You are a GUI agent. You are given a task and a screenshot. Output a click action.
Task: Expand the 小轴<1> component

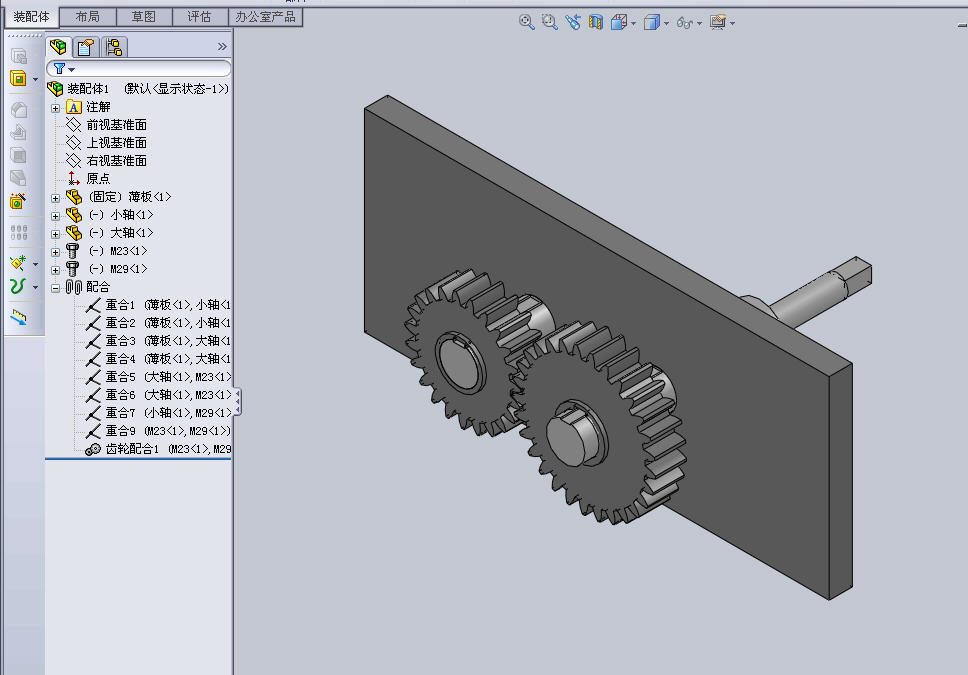pyautogui.click(x=56, y=216)
